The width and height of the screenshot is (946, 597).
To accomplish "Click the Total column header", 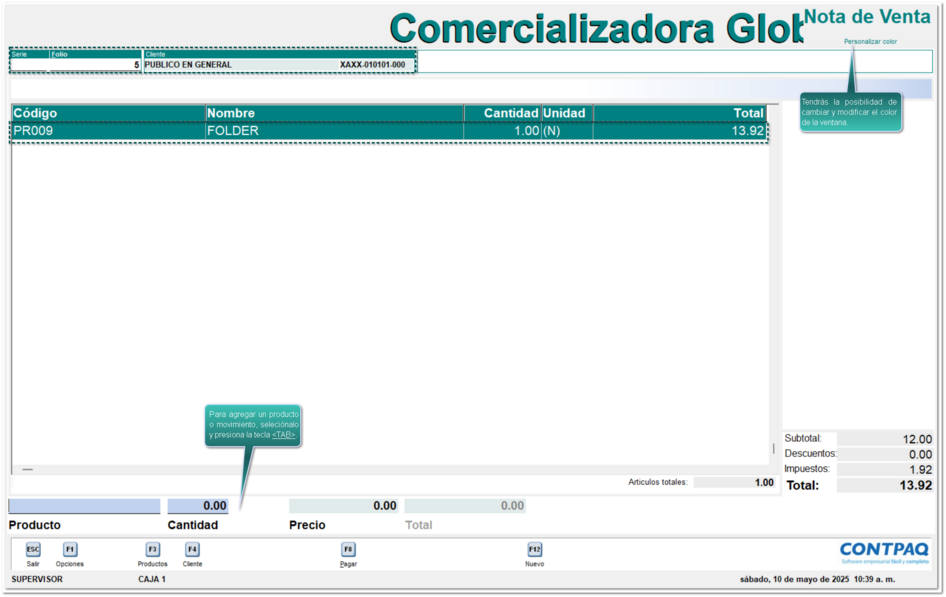I will click(x=680, y=113).
